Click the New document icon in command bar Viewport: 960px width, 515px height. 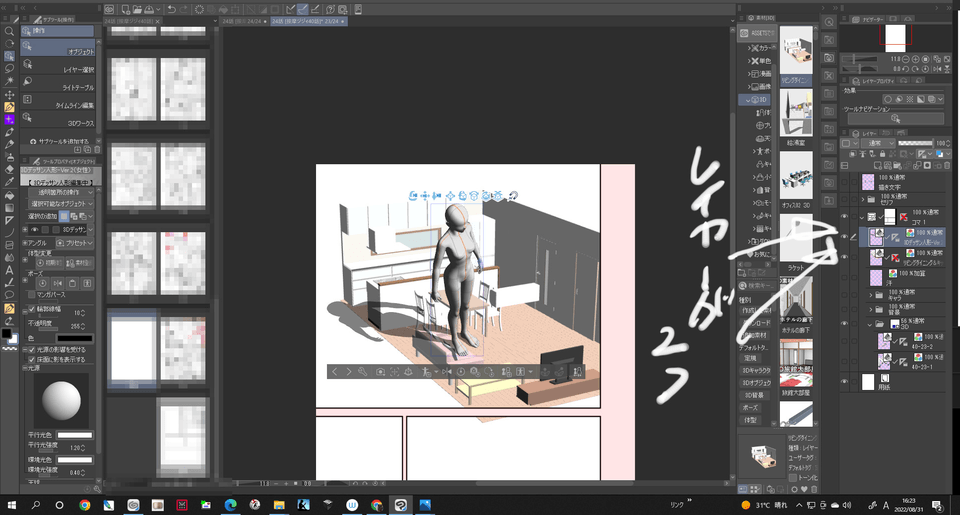[126, 9]
